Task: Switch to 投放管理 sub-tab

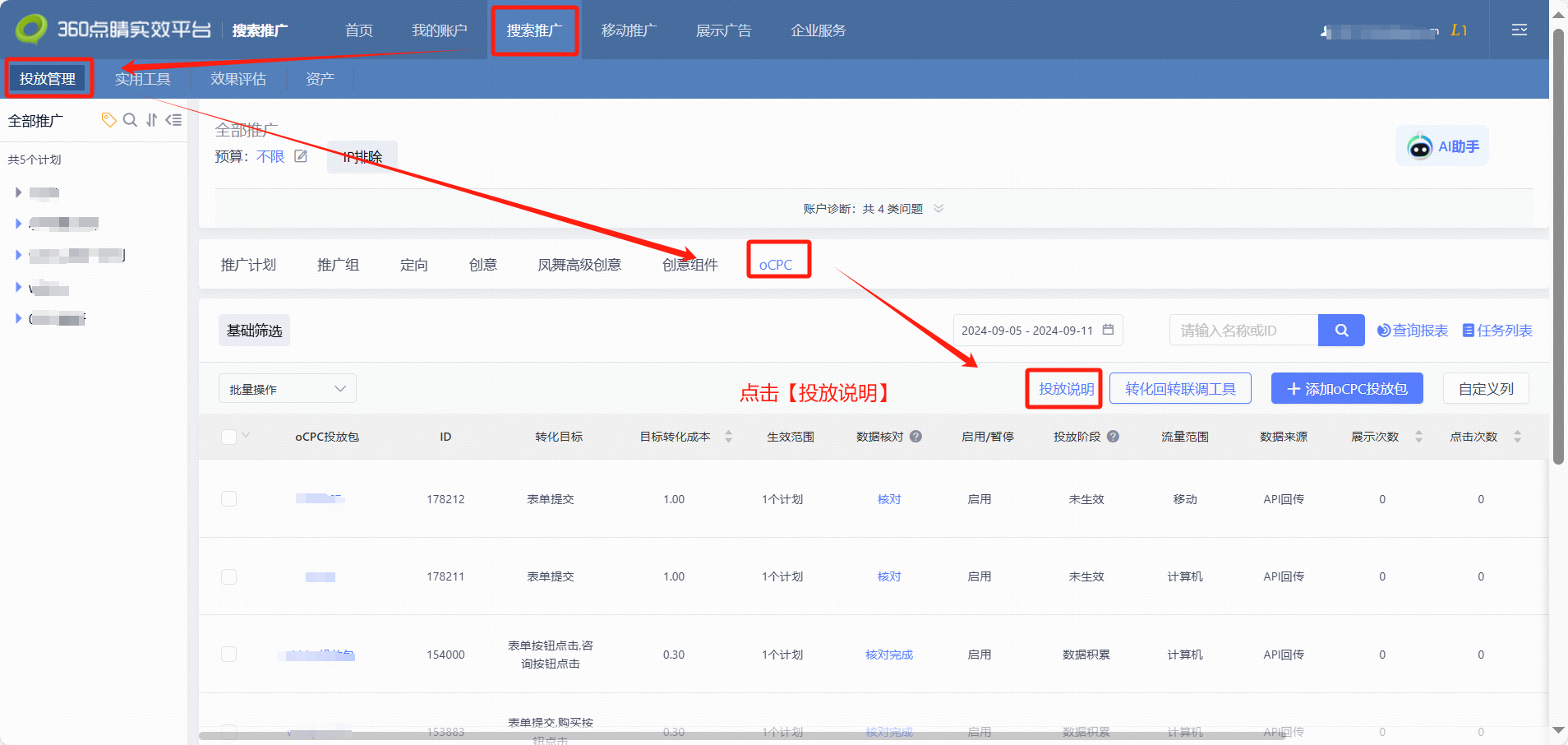Action: [48, 79]
